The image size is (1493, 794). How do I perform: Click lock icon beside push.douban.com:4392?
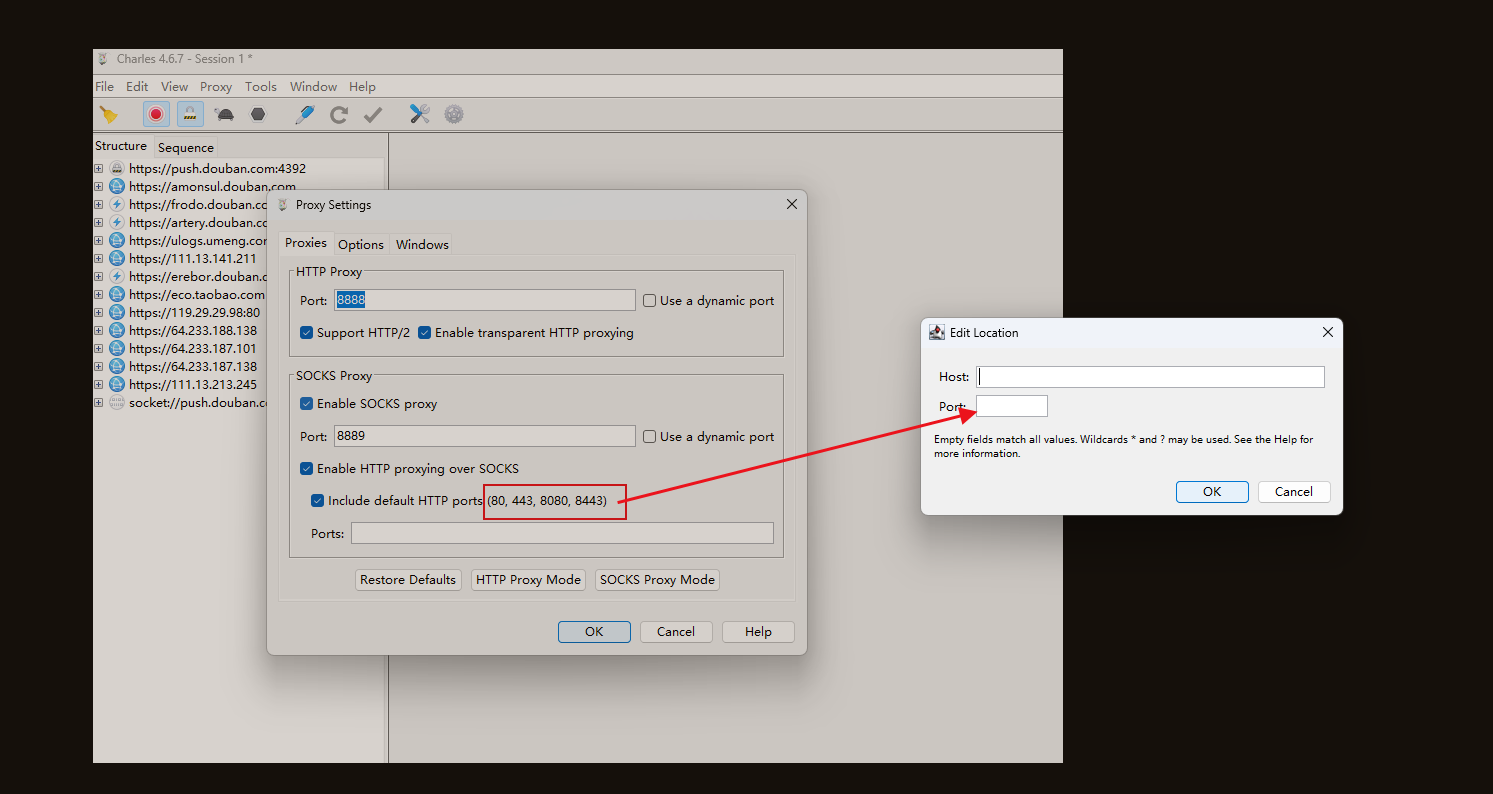[x=117, y=169]
